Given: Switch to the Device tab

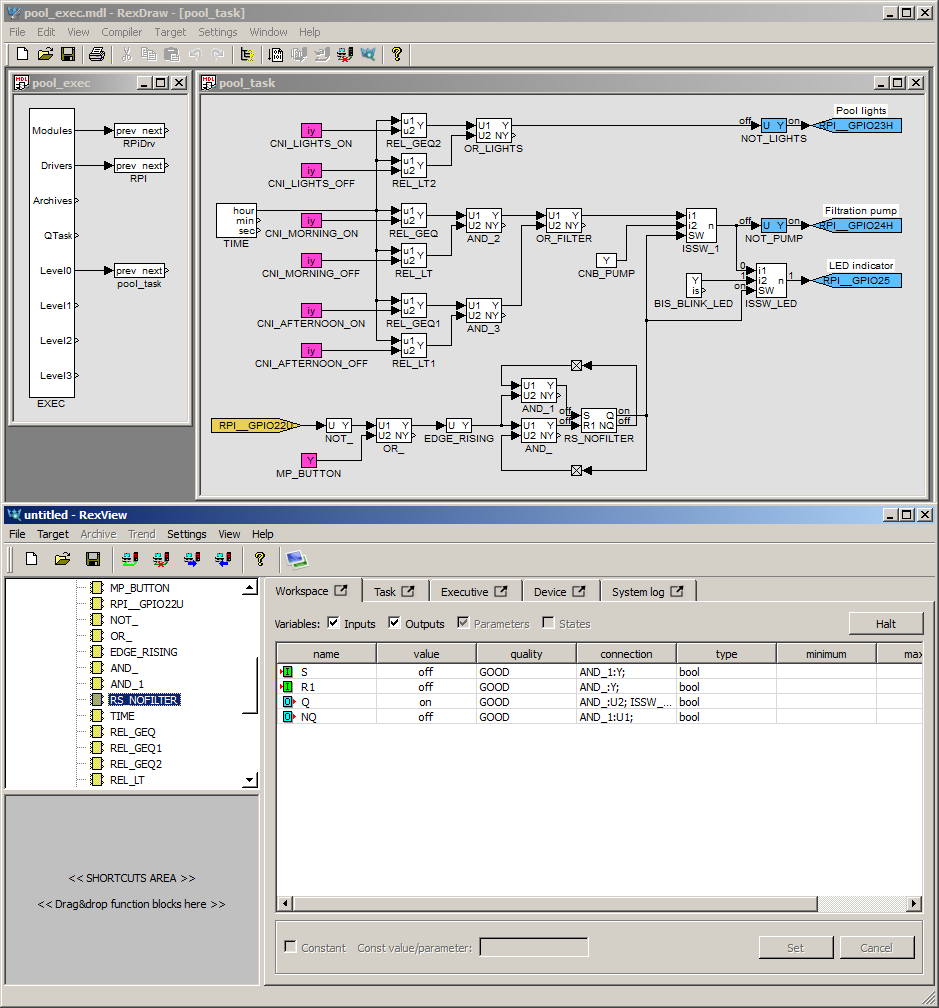Looking at the screenshot, I should 559,591.
